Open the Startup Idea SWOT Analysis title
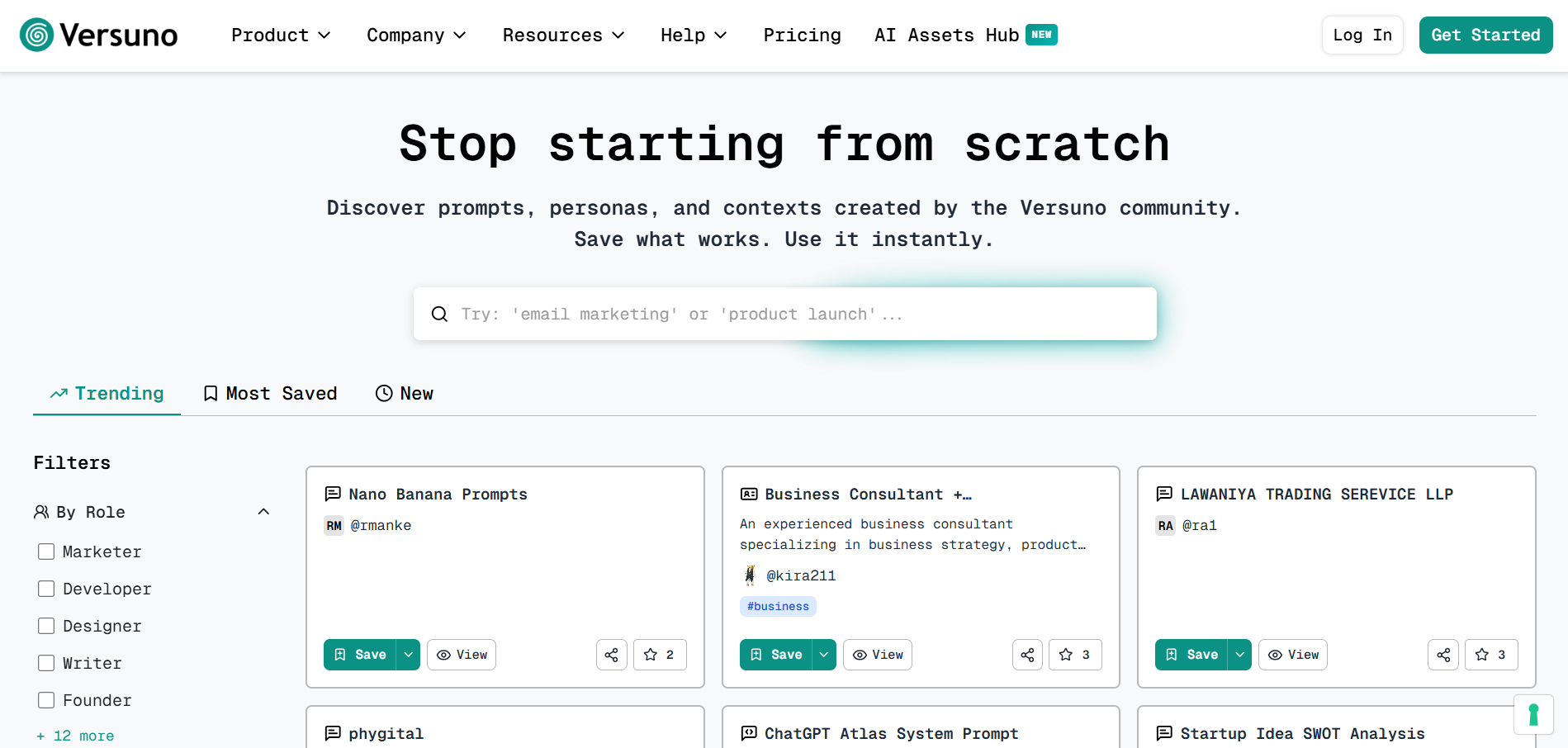 [x=1302, y=733]
